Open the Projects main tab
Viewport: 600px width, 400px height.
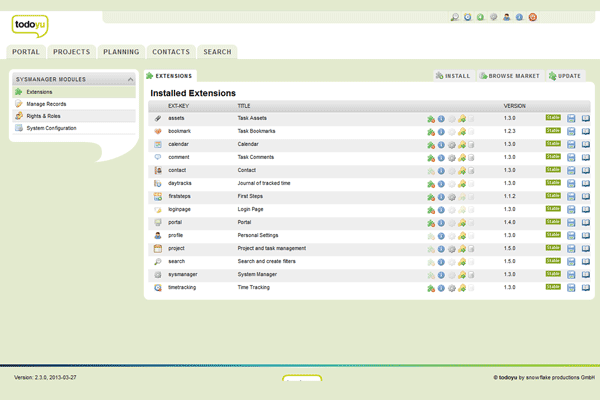tap(71, 52)
